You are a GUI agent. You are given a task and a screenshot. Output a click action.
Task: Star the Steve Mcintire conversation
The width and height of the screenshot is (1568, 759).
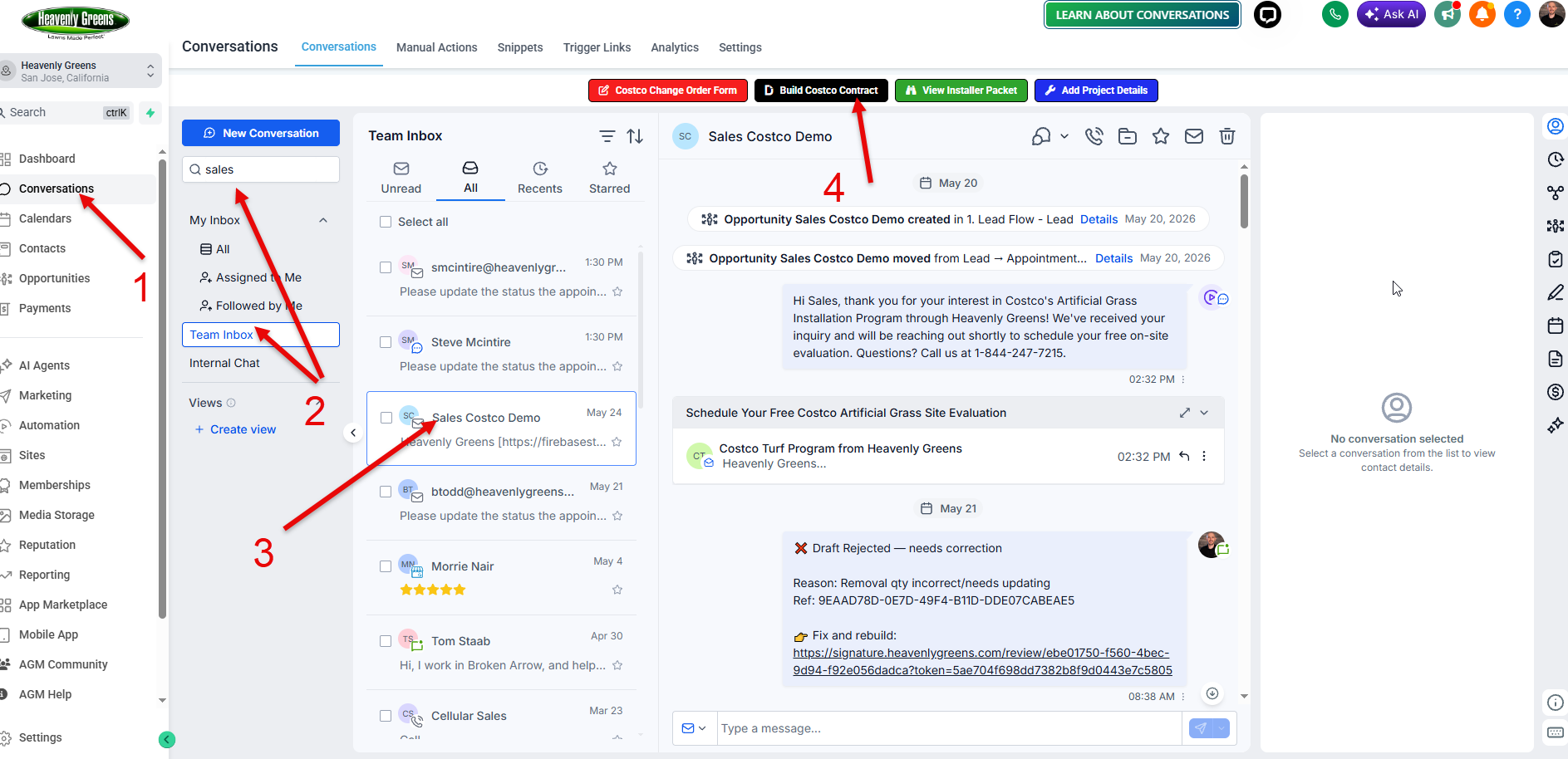coord(617,366)
